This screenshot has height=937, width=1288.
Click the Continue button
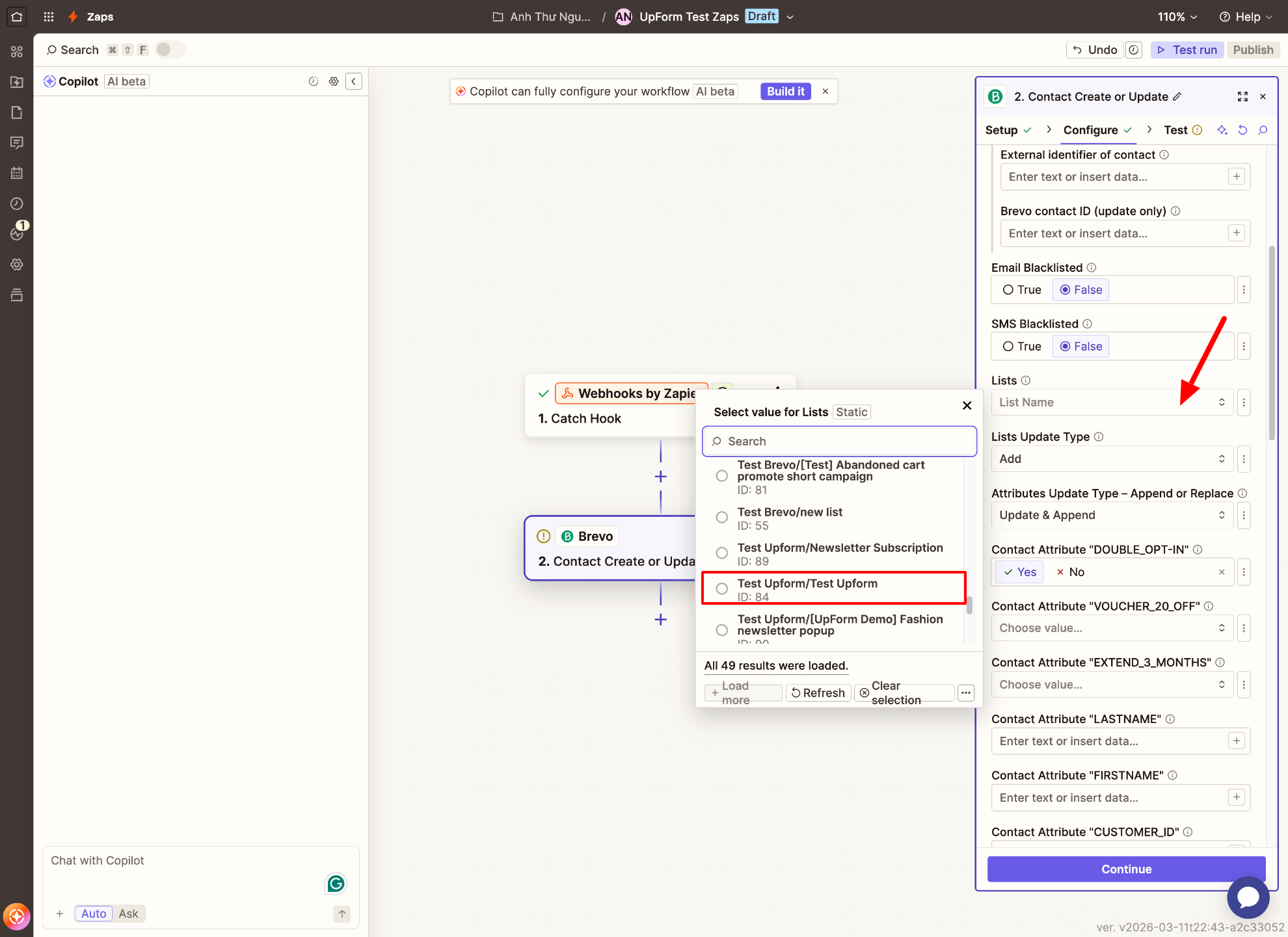coord(1127,869)
